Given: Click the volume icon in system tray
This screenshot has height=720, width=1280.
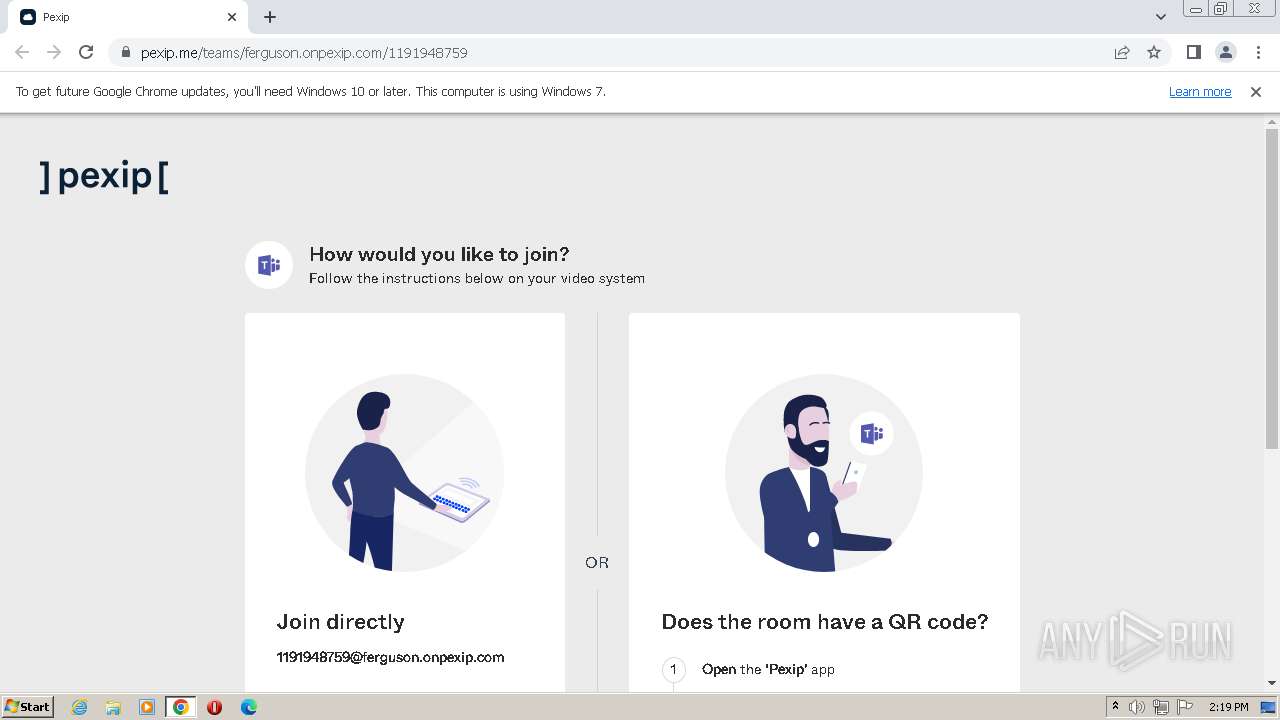Looking at the screenshot, I should coord(1137,707).
